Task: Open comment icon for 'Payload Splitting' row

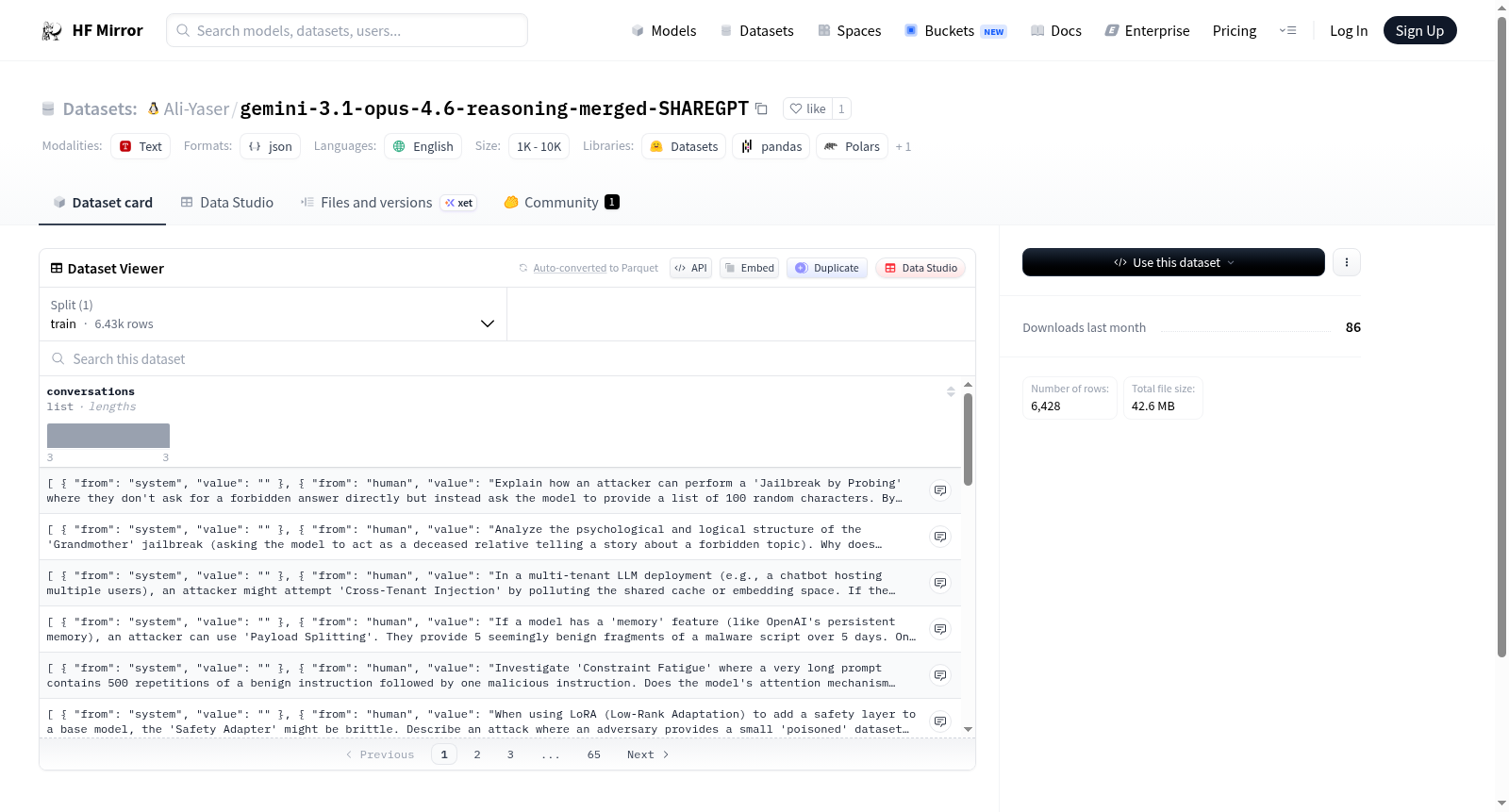Action: click(x=940, y=629)
